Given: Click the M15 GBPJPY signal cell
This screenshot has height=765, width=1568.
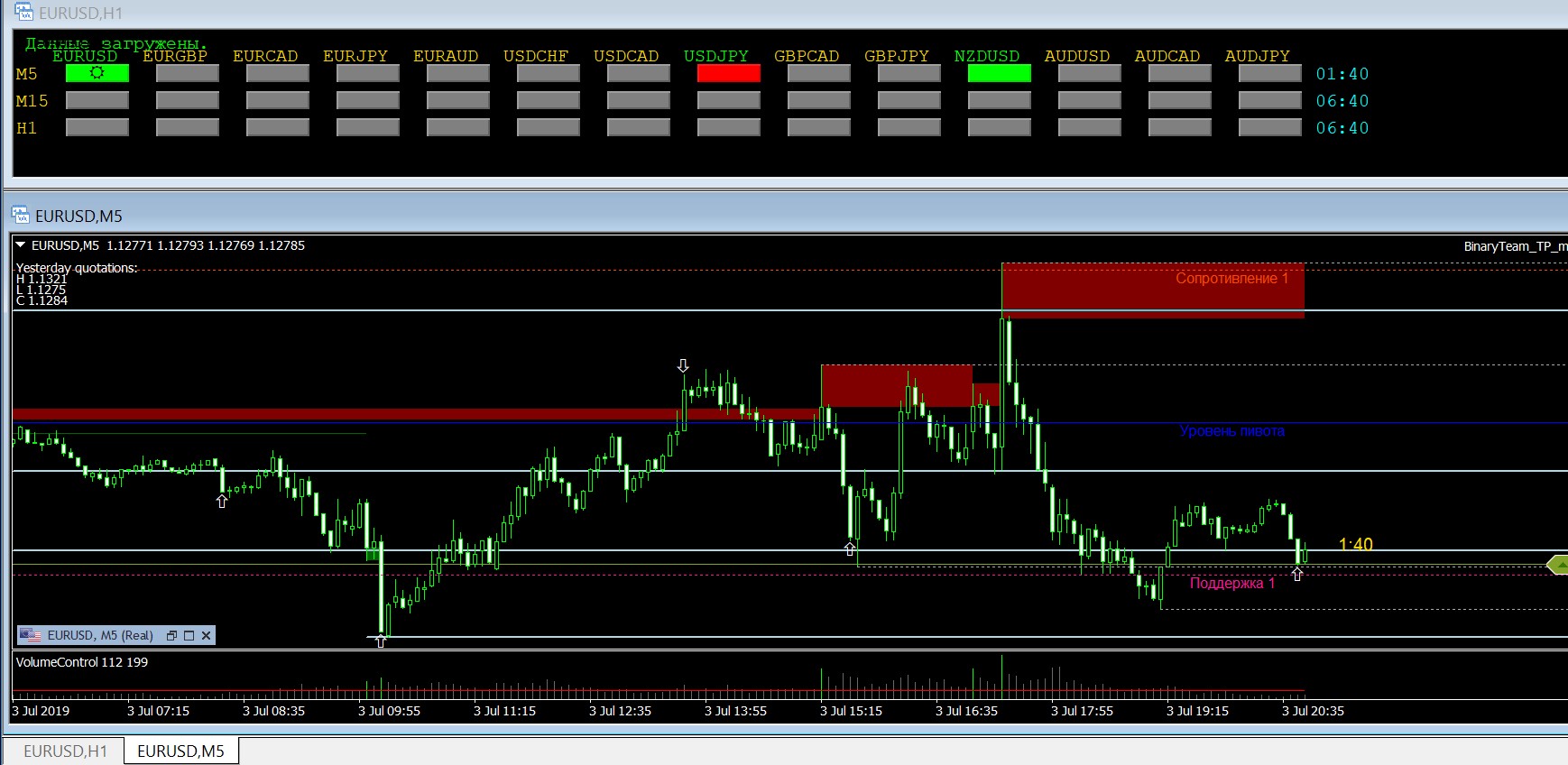Looking at the screenshot, I should pyautogui.click(x=909, y=100).
